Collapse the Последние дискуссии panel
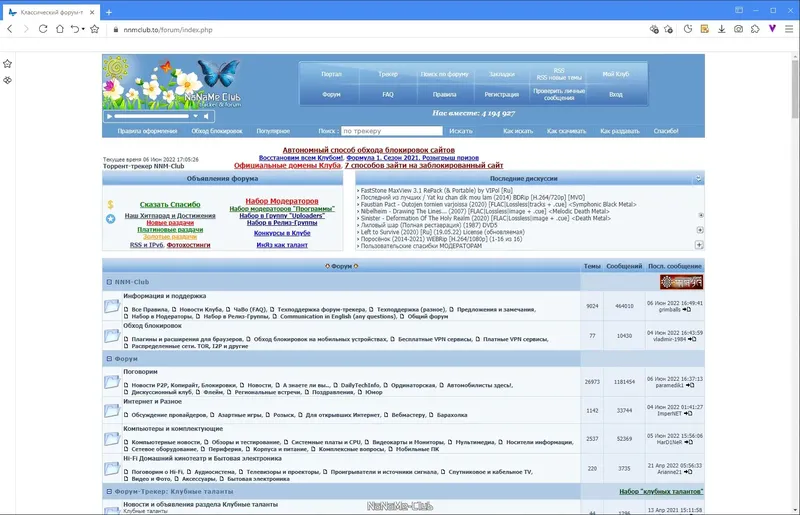This screenshot has width=800, height=515. point(698,178)
